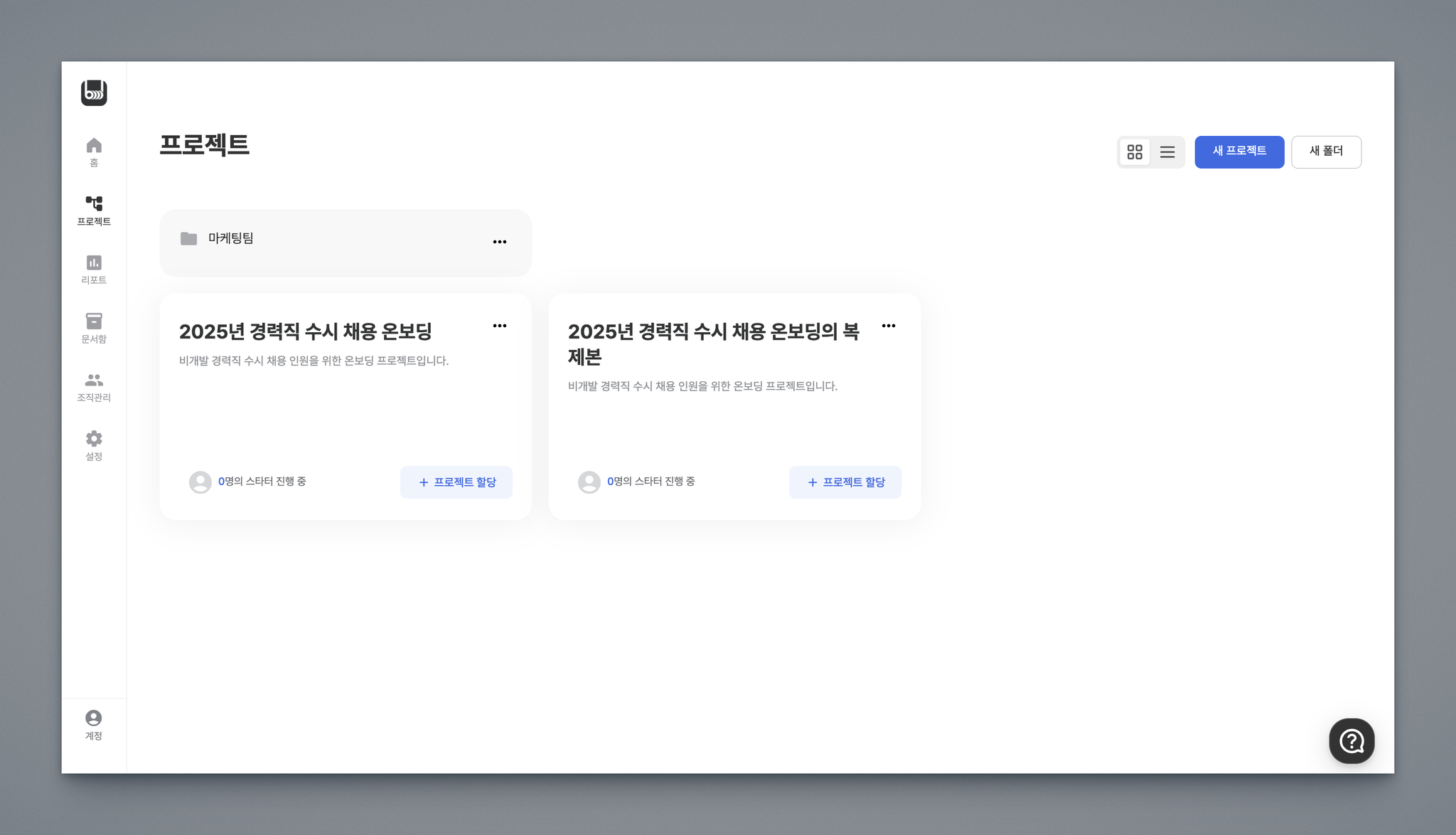Screen dimensions: 1456x835
Task: Open 설정 (Settings) gear in sidebar
Action: click(x=94, y=445)
